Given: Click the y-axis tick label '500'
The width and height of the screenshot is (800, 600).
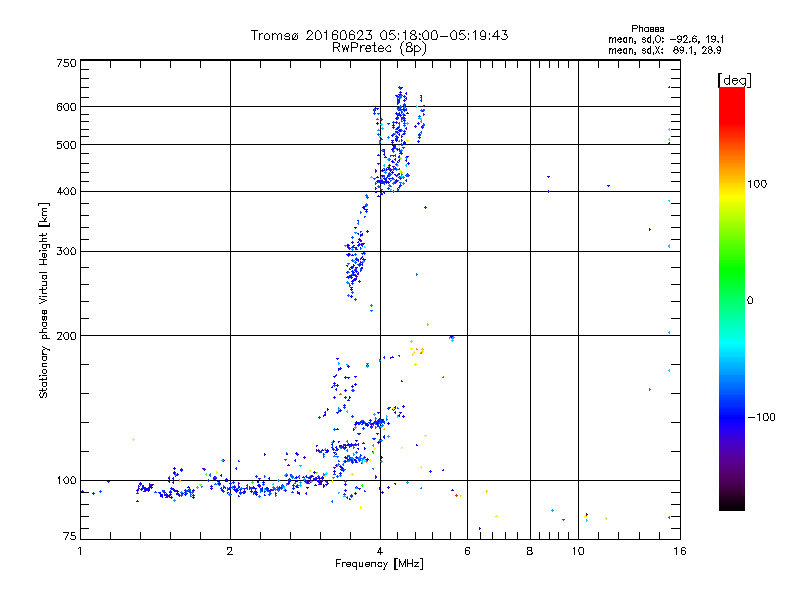Looking at the screenshot, I should [66, 145].
